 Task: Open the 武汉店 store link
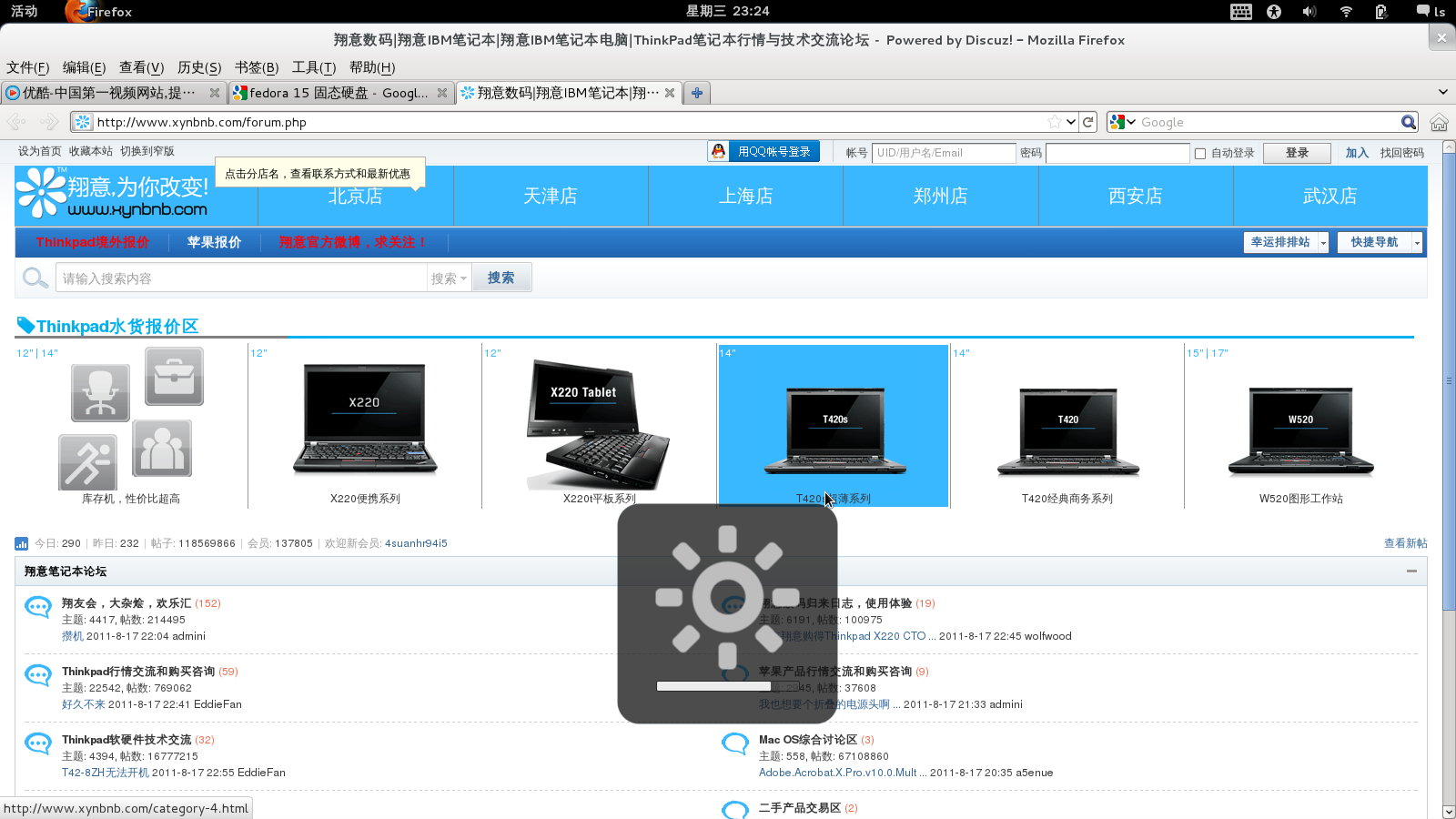coord(1330,196)
